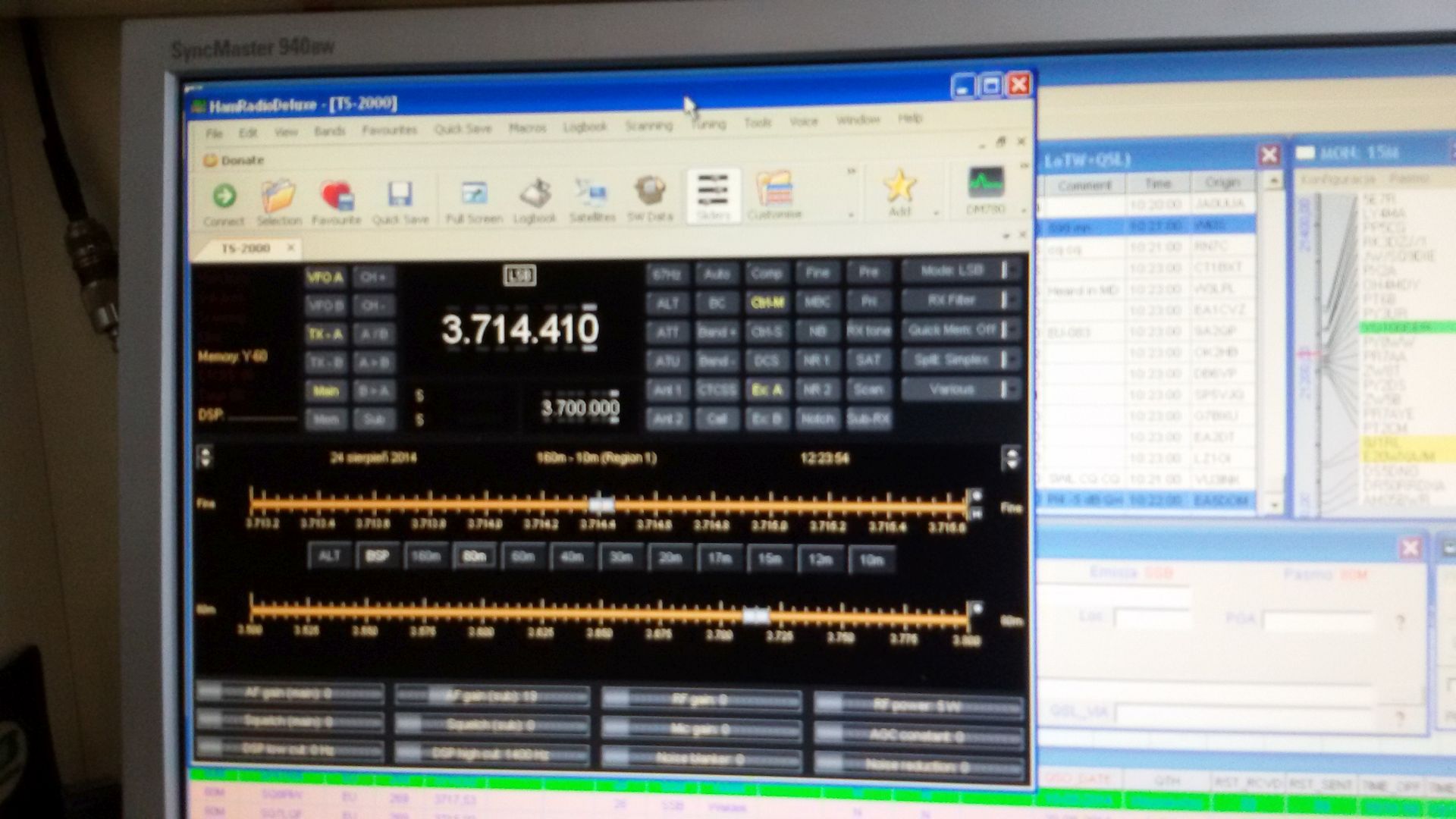This screenshot has width=1456, height=819.
Task: Click the main 3.714.410 frequency display
Action: 520,329
